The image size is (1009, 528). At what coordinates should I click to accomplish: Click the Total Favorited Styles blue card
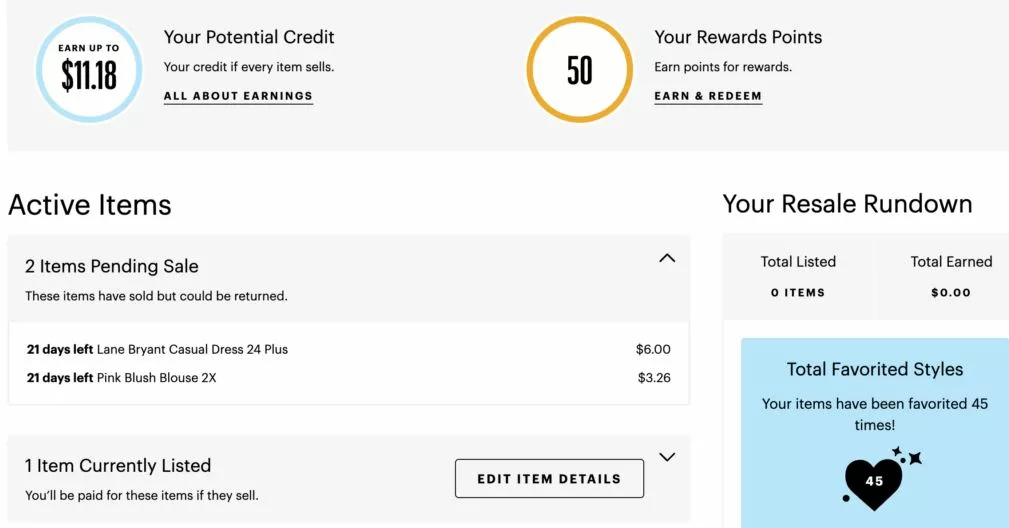pos(875,433)
